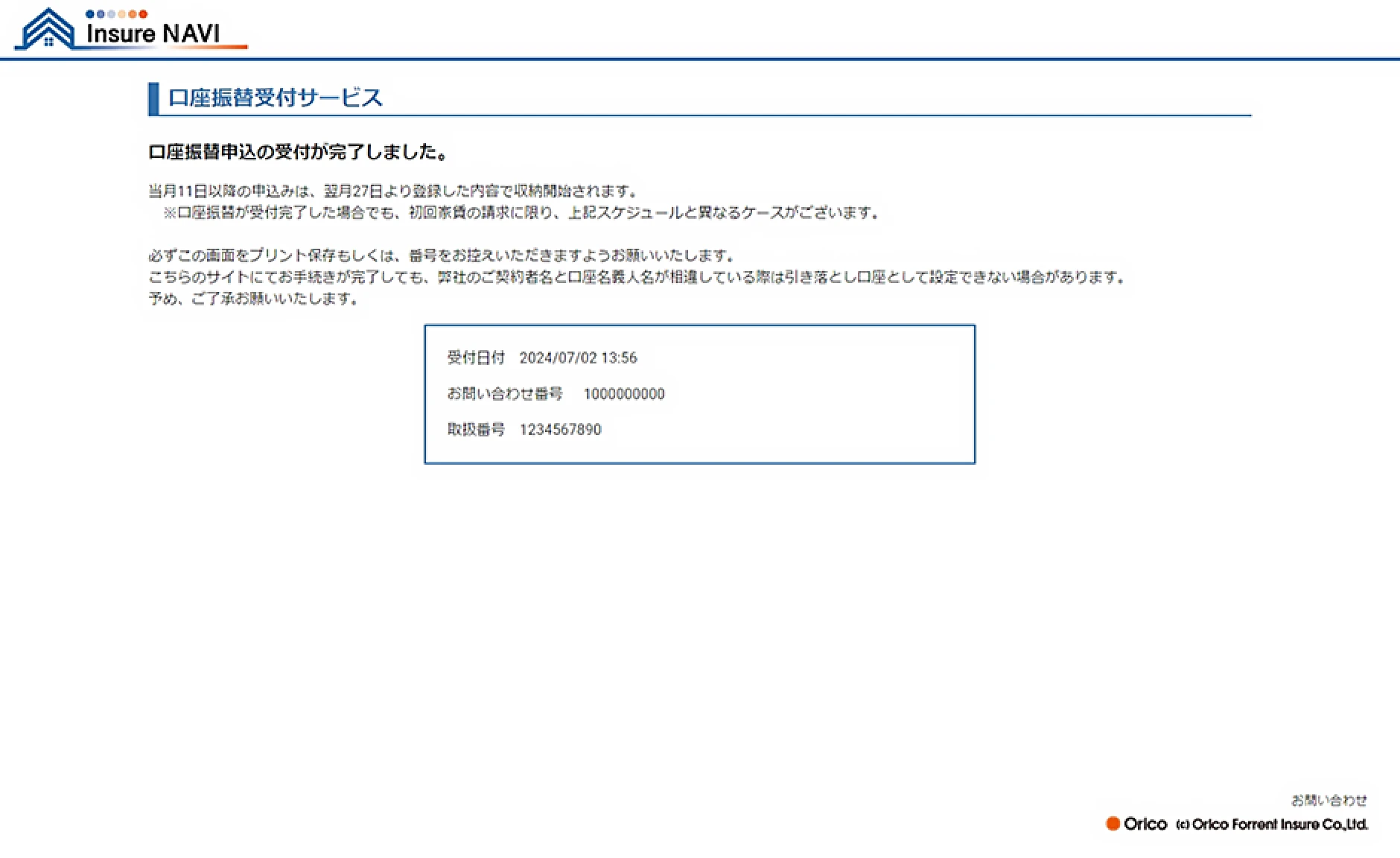This screenshot has width=1400, height=858.
Task: Click the Insure NAVI text label
Action: 153,33
